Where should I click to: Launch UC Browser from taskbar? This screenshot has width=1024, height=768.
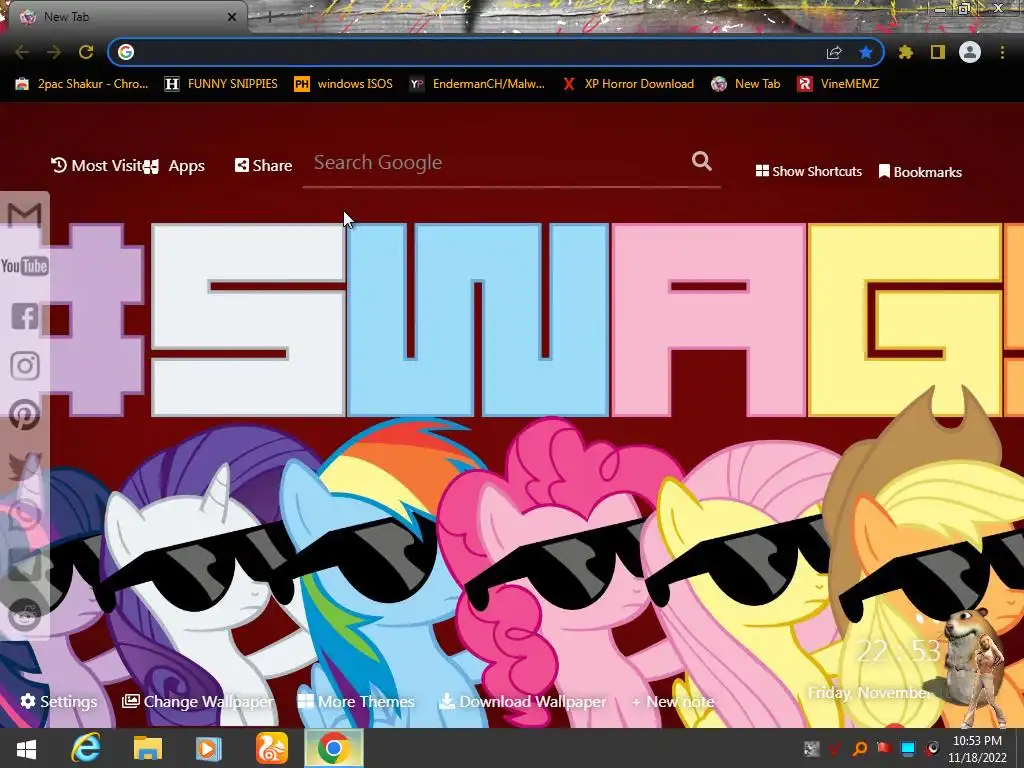click(x=272, y=748)
